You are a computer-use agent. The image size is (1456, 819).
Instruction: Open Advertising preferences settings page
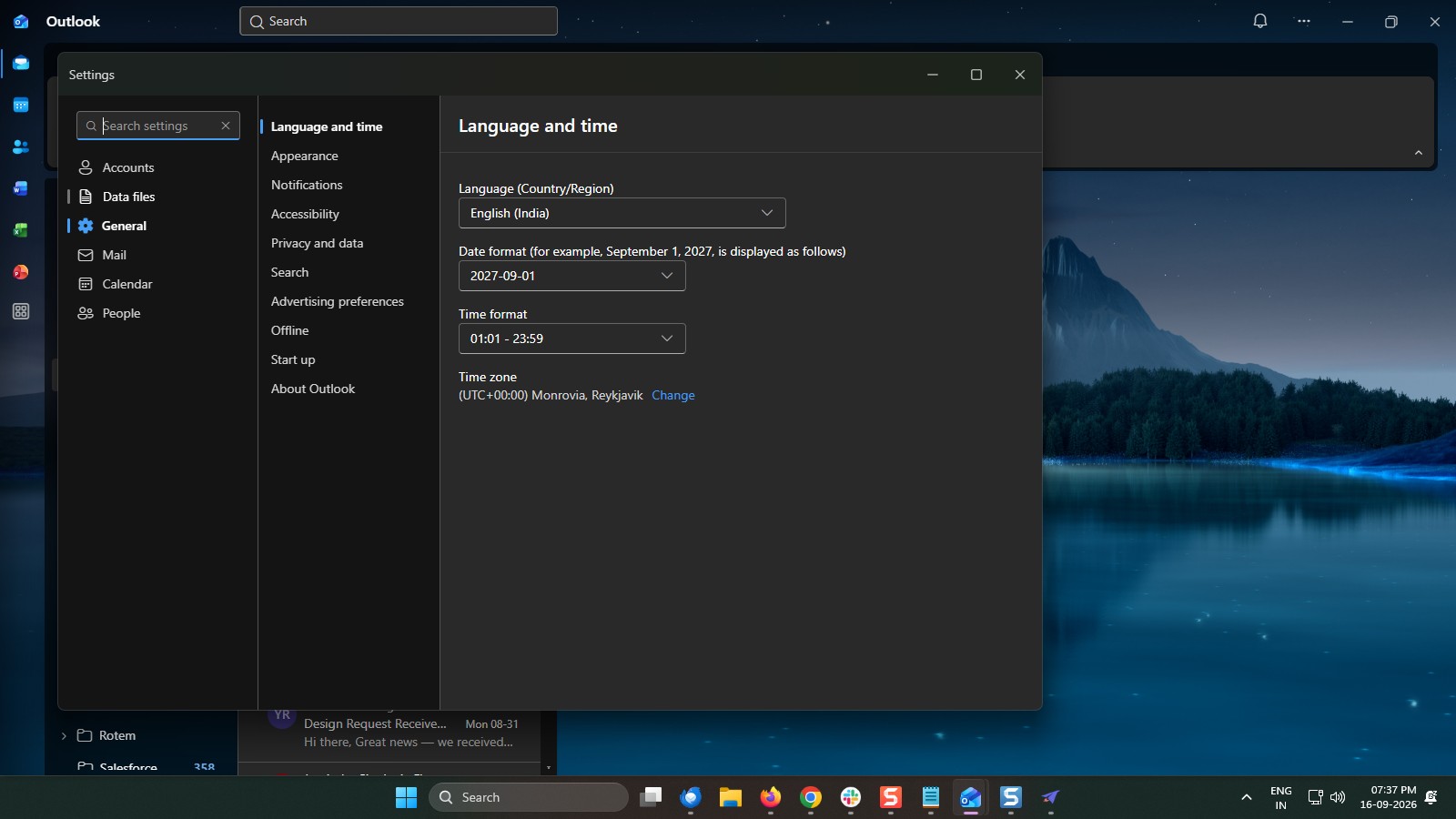click(x=337, y=301)
